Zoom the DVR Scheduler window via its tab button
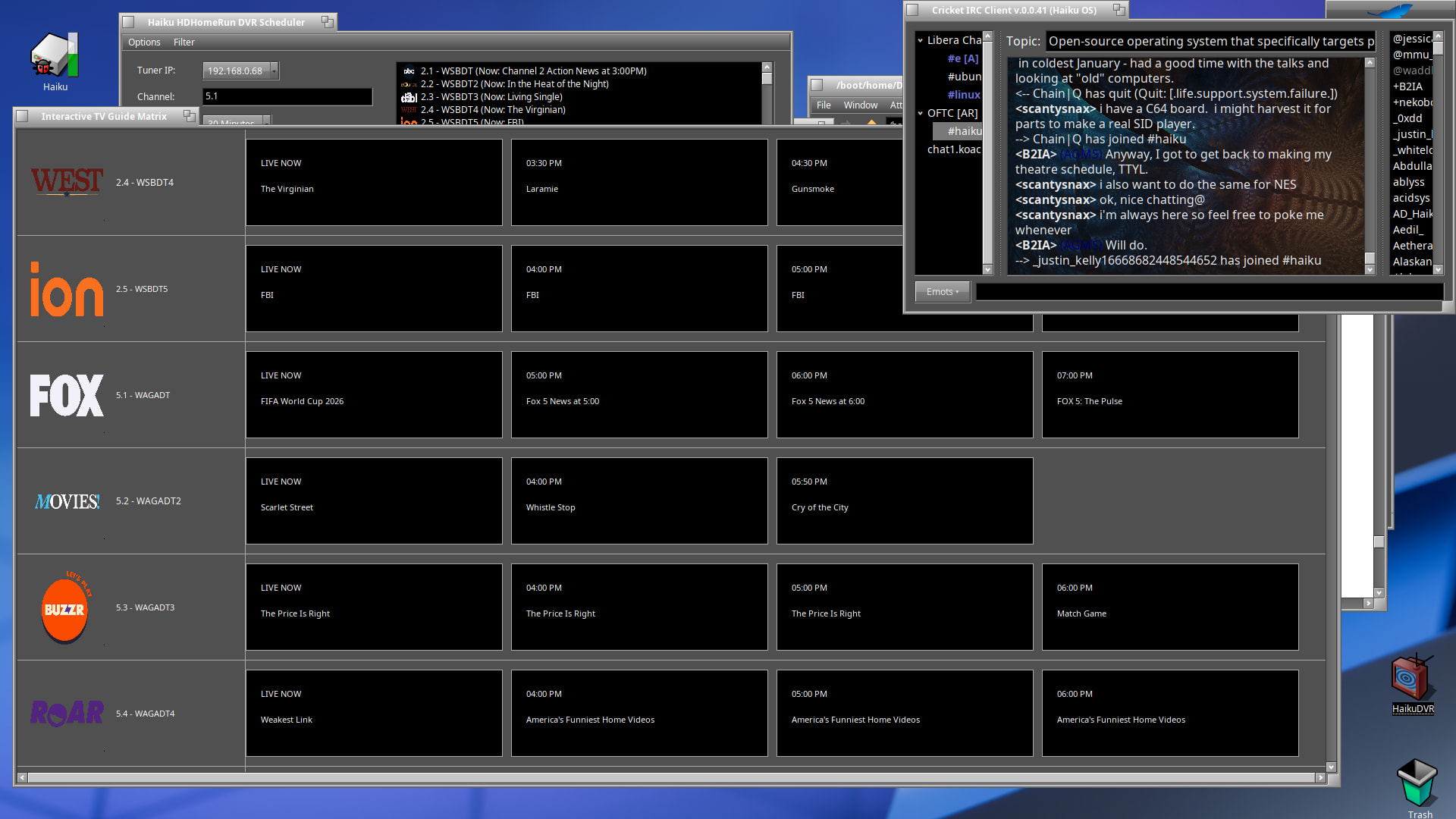 coord(327,22)
